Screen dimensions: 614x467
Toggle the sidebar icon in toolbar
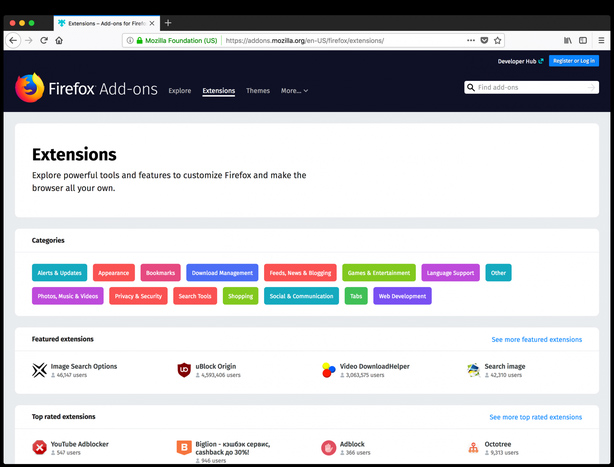click(583, 40)
